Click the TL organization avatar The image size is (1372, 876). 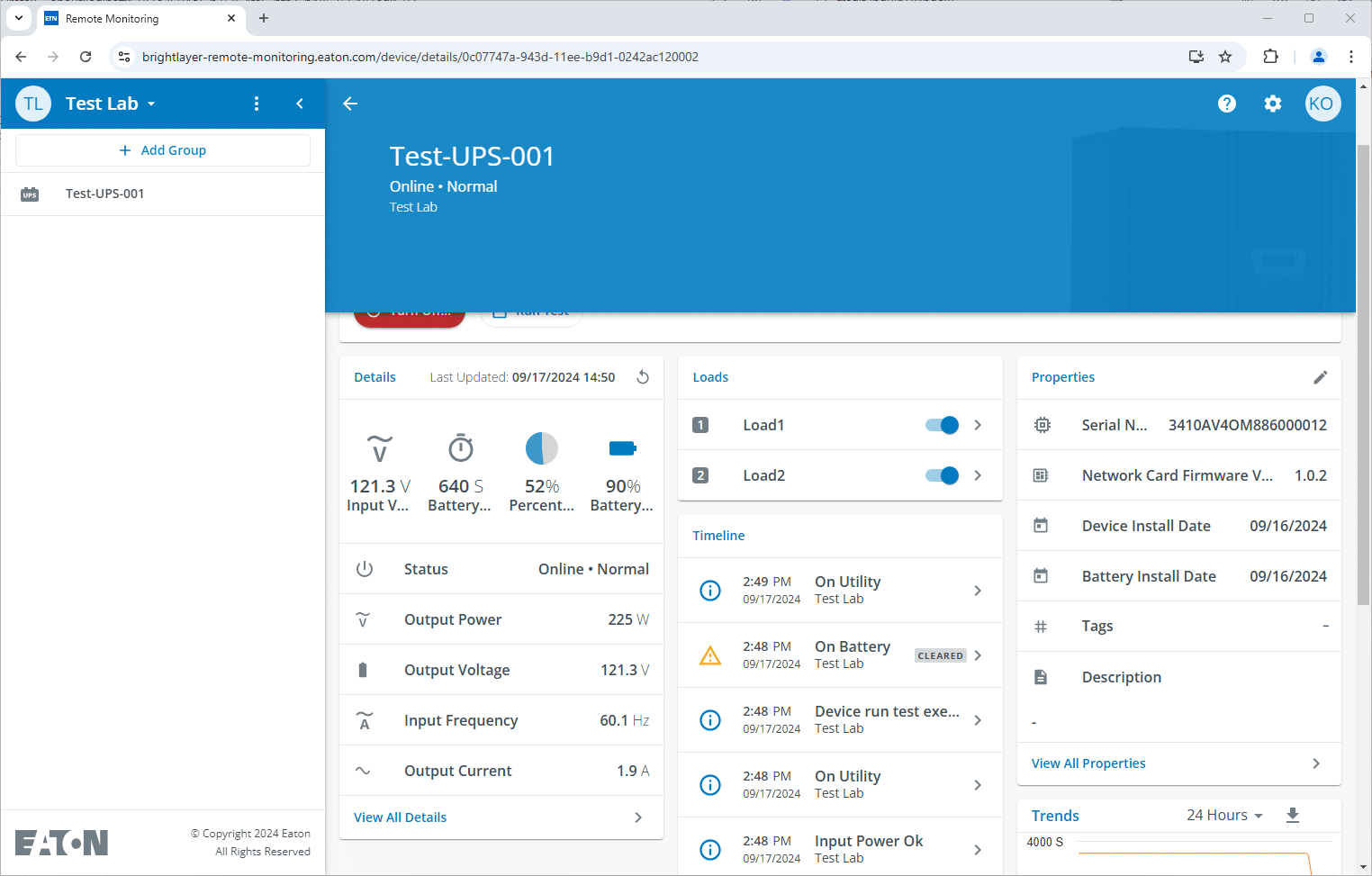33,104
